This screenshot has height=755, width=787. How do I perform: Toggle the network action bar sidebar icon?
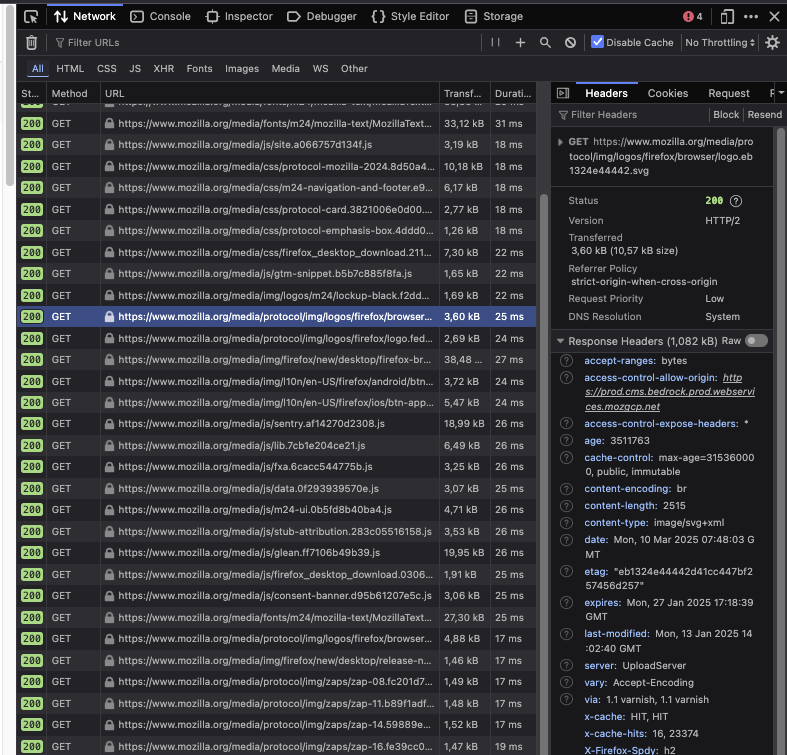[x=563, y=93]
